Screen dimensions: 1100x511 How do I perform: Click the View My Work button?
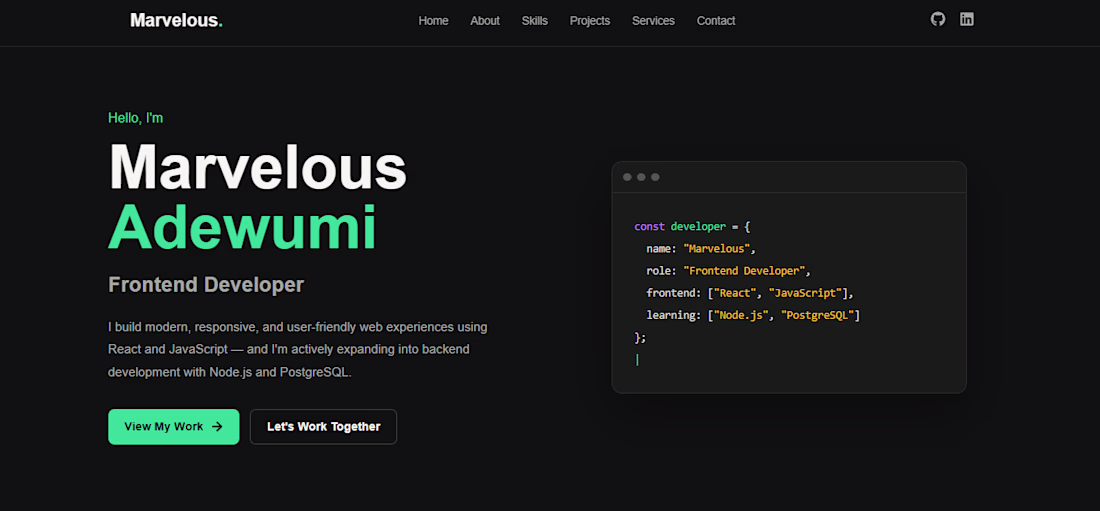pyautogui.click(x=174, y=427)
